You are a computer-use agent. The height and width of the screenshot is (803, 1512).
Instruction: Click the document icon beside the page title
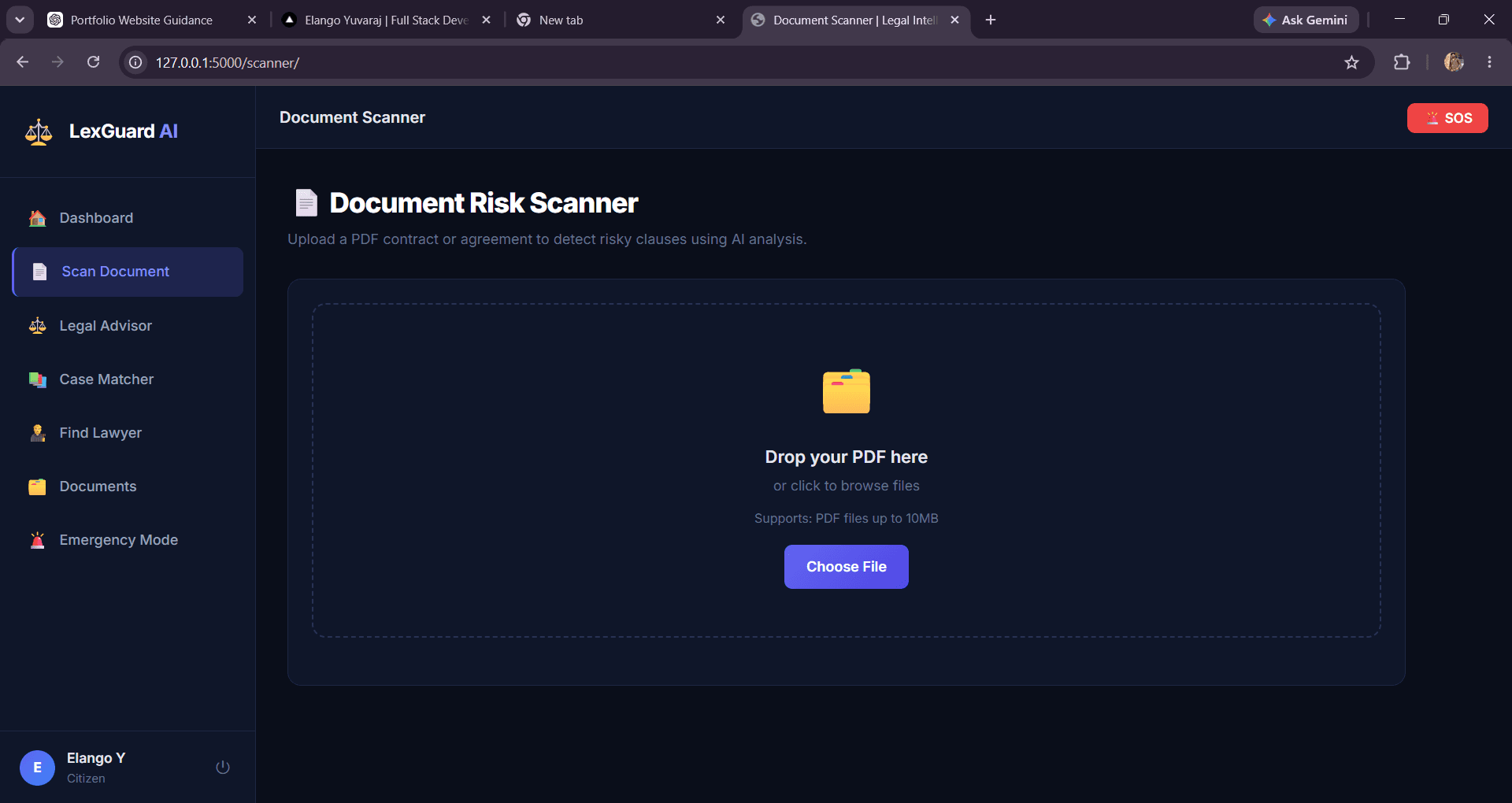click(306, 203)
